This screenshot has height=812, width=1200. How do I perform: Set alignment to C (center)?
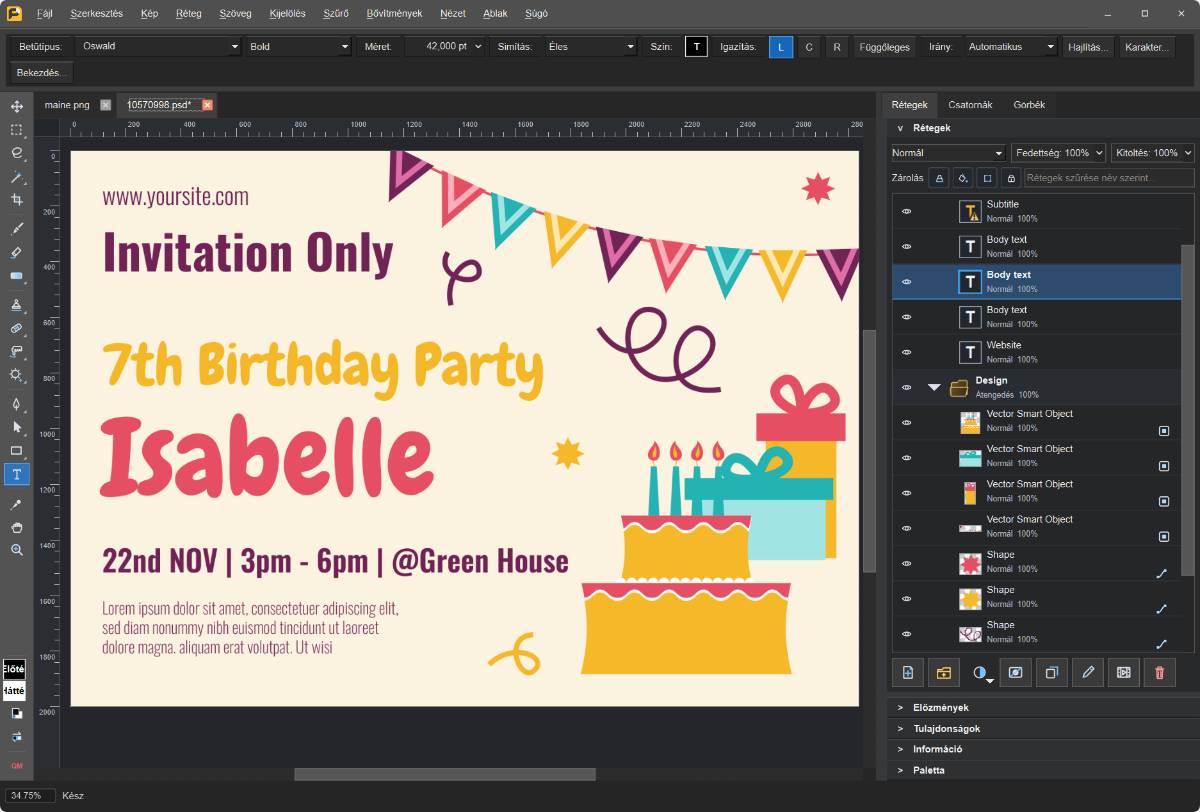pos(809,47)
